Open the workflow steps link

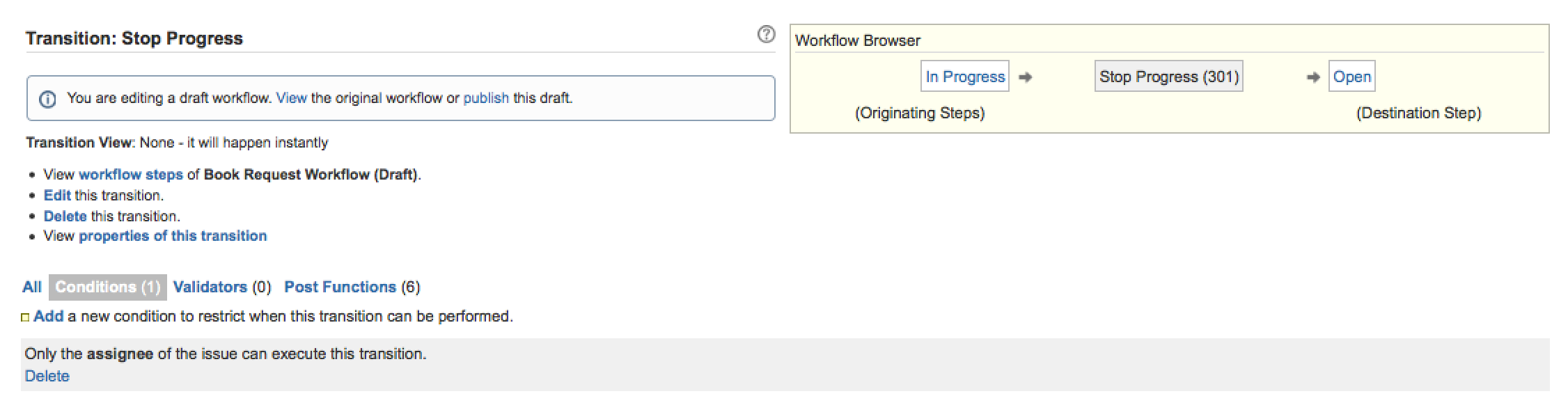click(131, 175)
